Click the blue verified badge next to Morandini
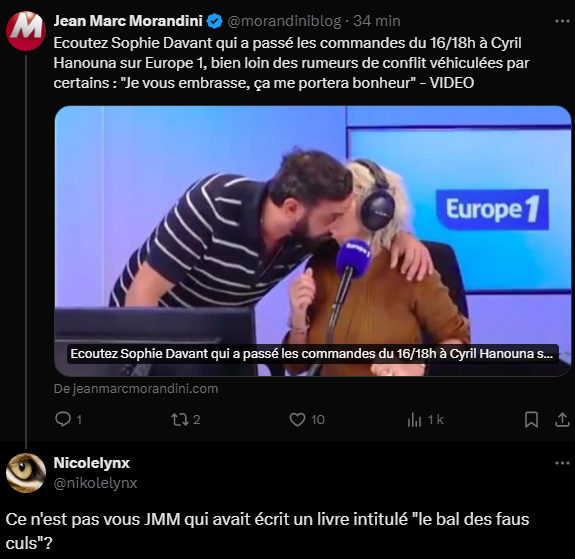Viewport: 575px width, 559px height. point(215,21)
